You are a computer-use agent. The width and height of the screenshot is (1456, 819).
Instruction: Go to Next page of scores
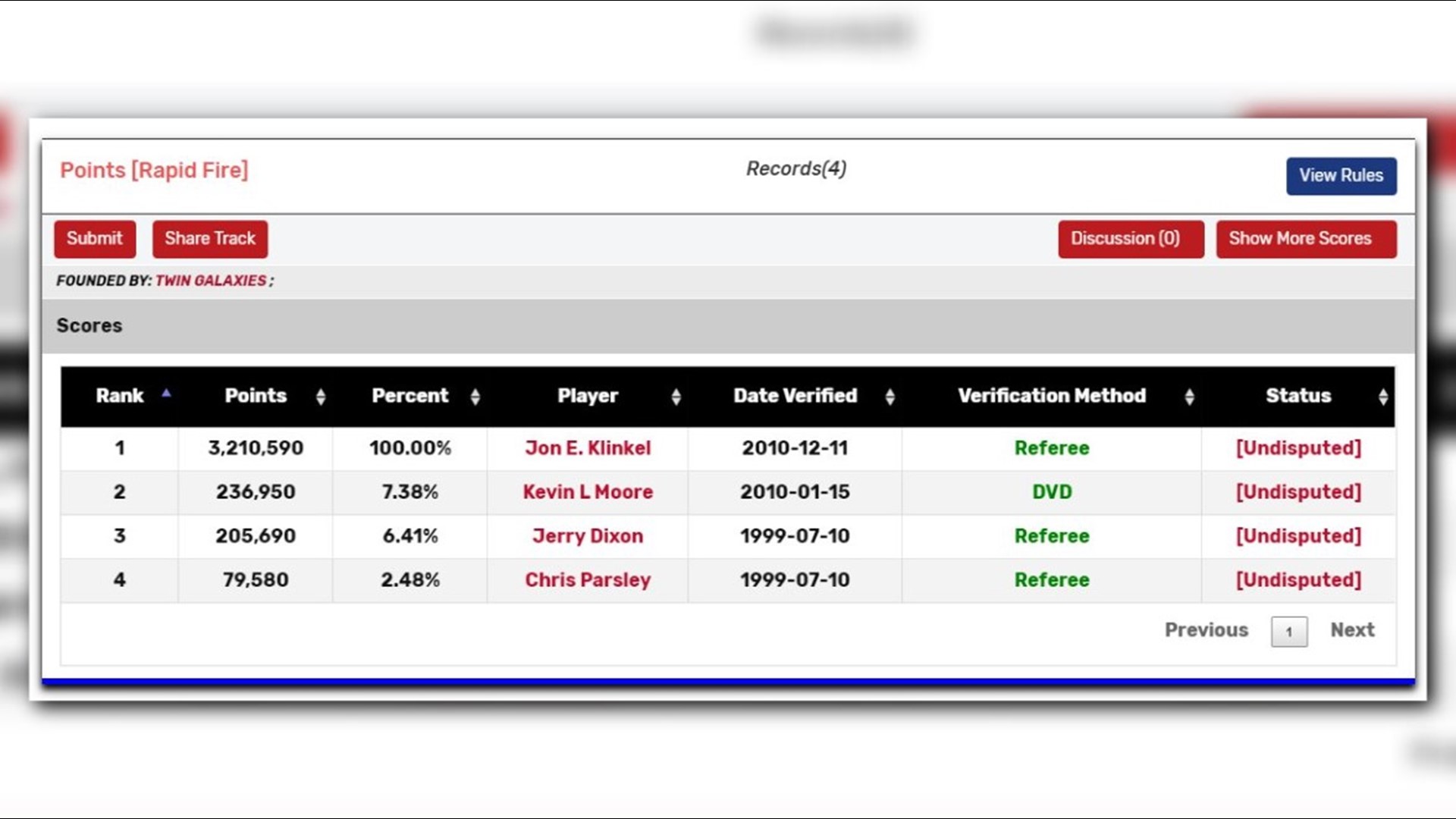pos(1352,630)
